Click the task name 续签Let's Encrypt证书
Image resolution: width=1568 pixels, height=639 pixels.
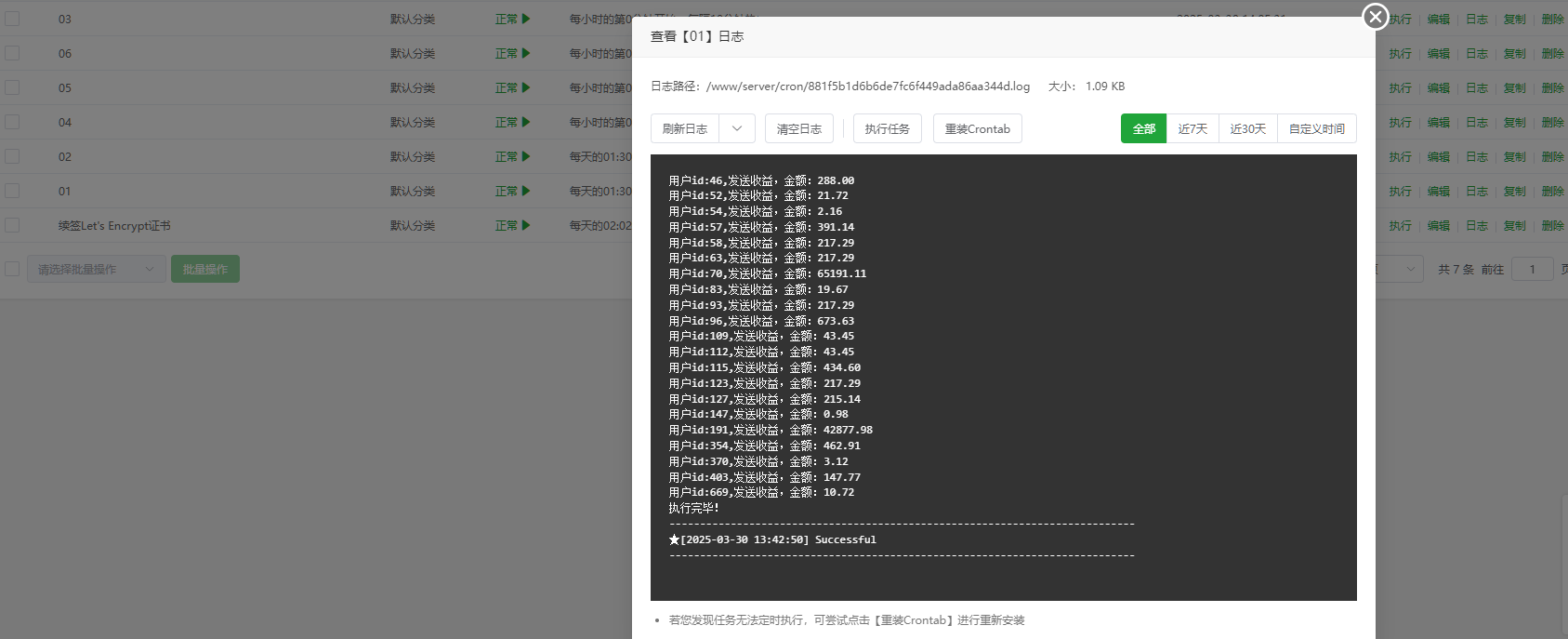pos(114,225)
